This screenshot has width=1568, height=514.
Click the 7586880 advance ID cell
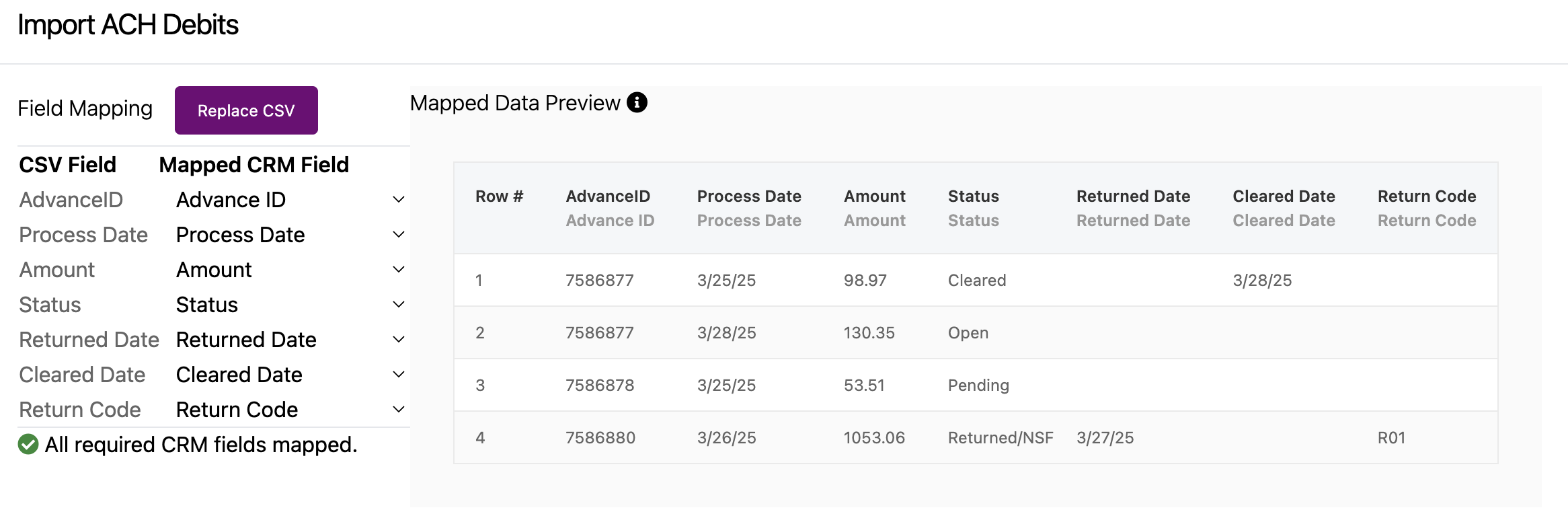click(600, 438)
